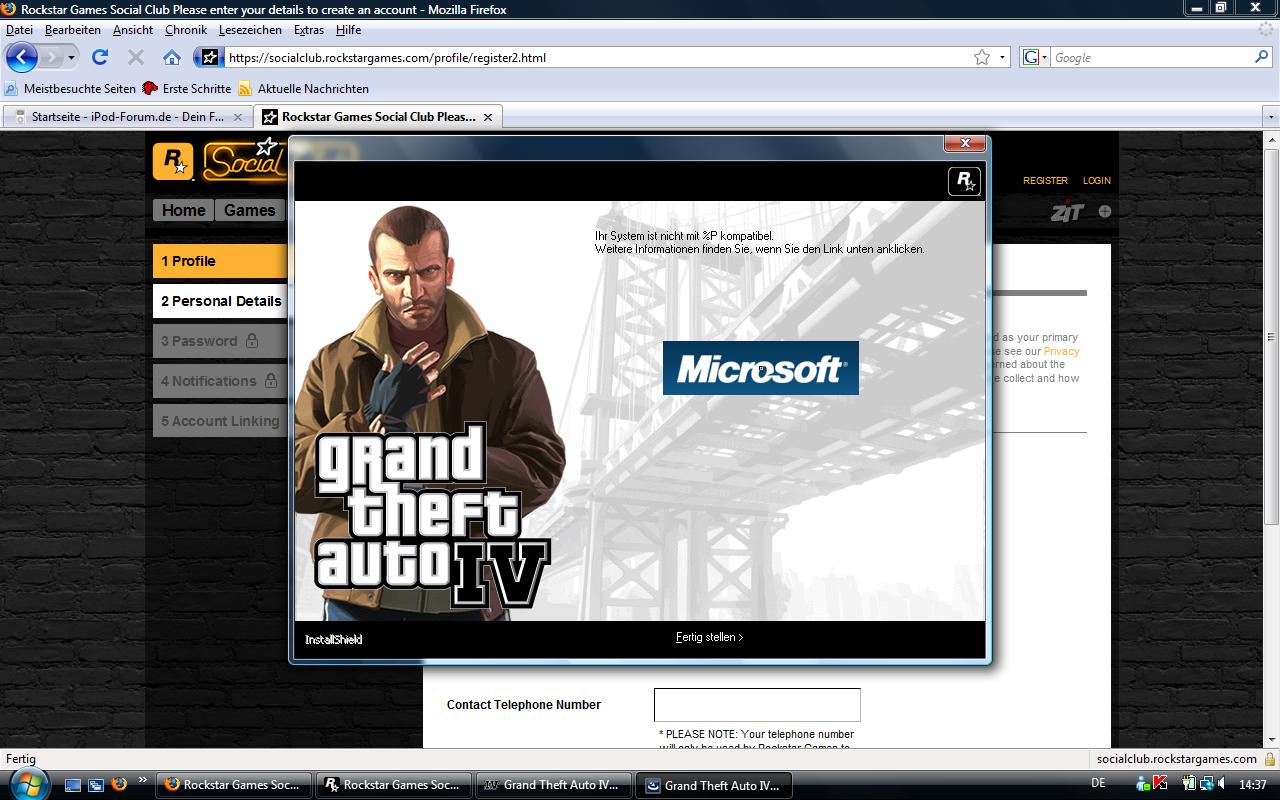Expand hidden quick launch items chevron
The image size is (1280, 800).
pos(142,779)
